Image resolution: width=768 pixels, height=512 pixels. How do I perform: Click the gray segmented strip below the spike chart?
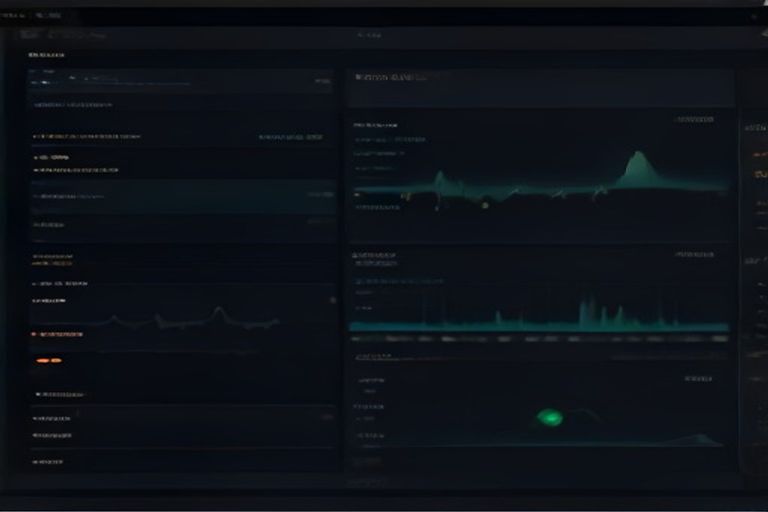pyautogui.click(x=539, y=339)
